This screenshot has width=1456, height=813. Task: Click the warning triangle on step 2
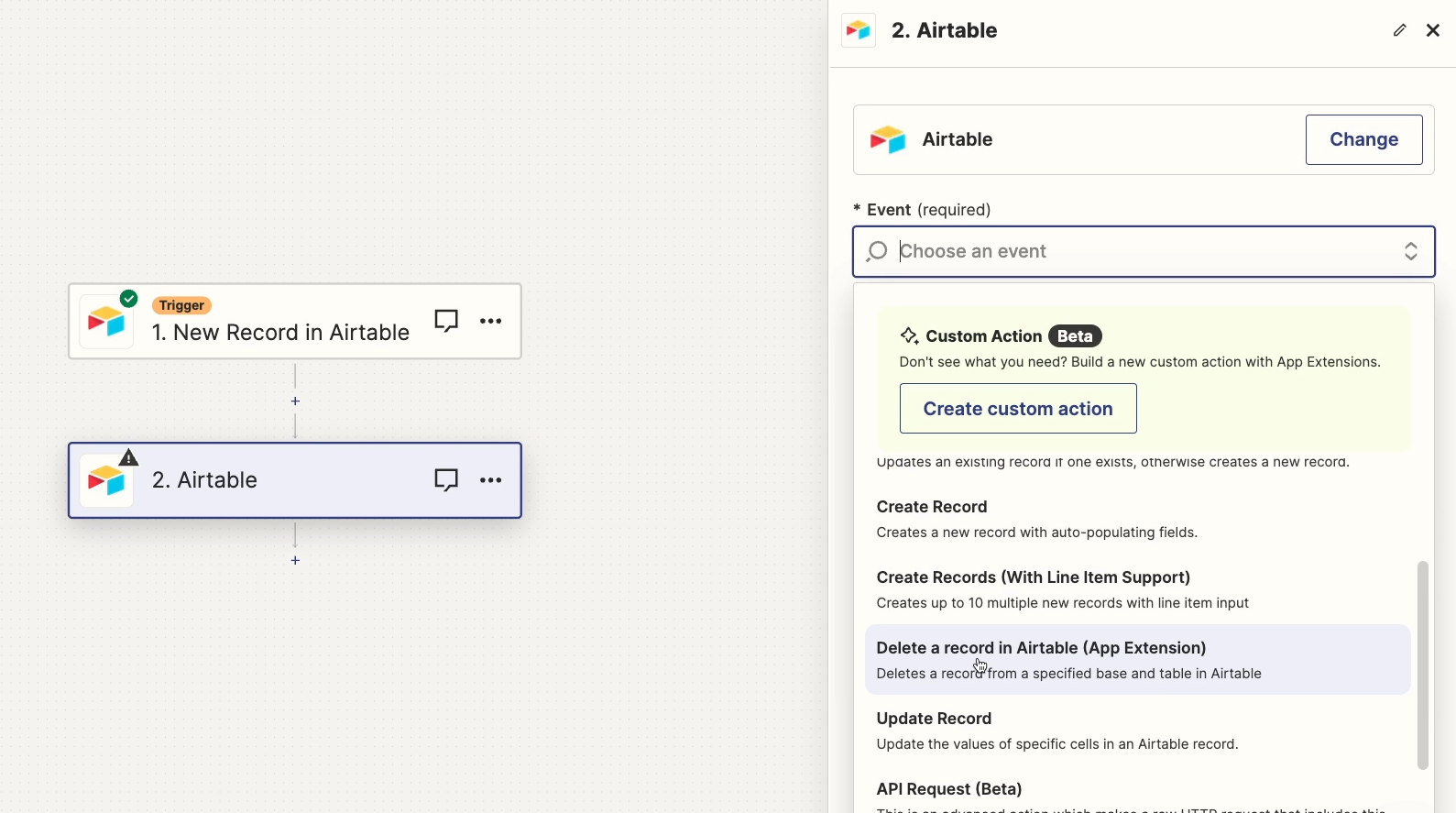coord(129,457)
